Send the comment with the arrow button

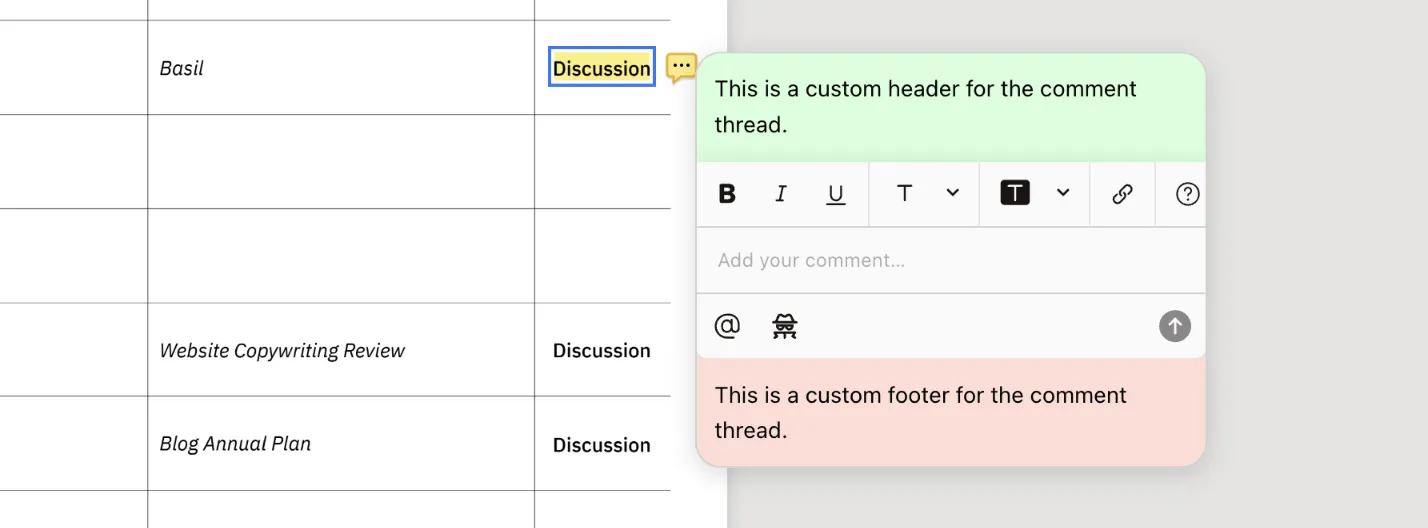pos(1175,326)
